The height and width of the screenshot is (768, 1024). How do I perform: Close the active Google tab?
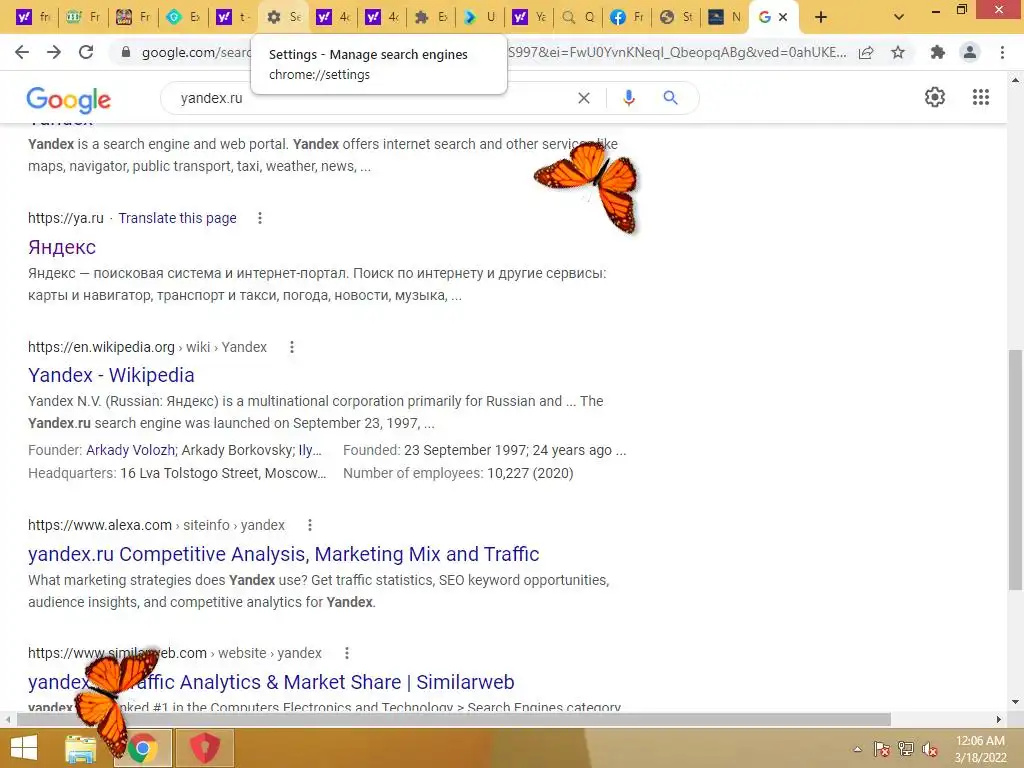(x=783, y=17)
